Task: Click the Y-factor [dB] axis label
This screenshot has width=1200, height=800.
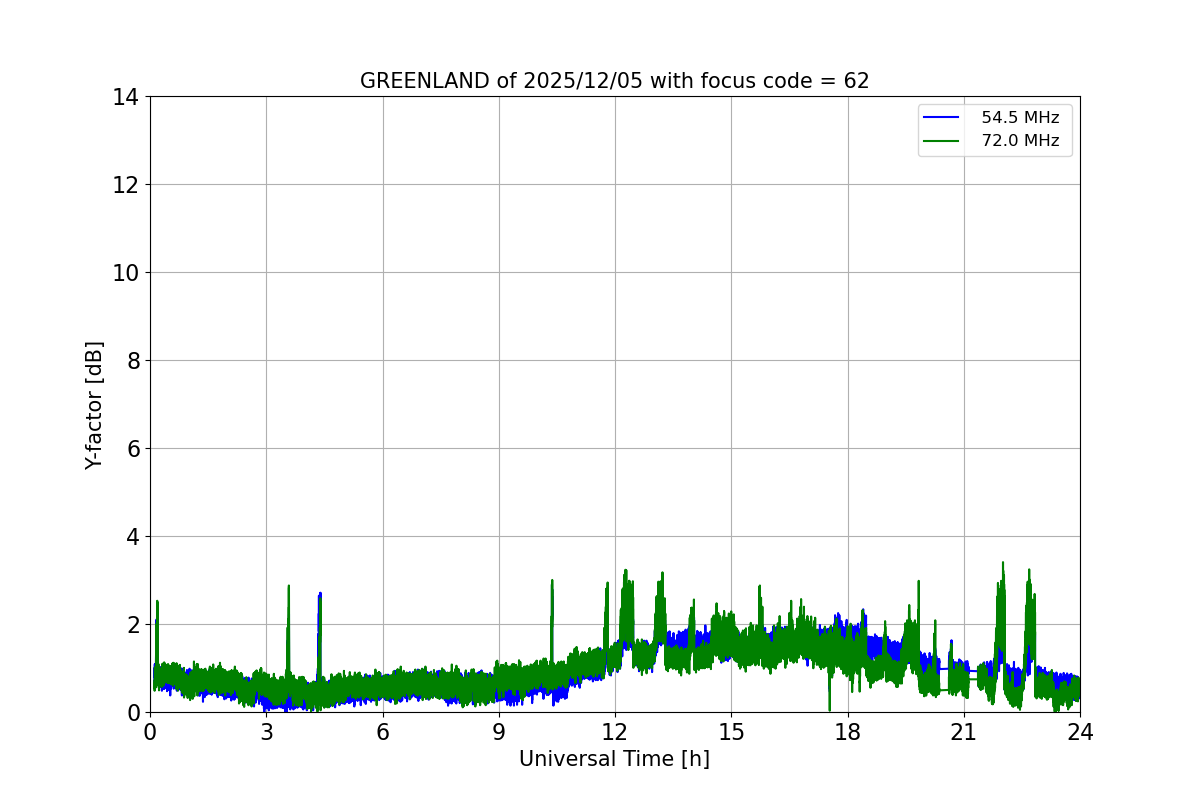Action: (x=94, y=405)
